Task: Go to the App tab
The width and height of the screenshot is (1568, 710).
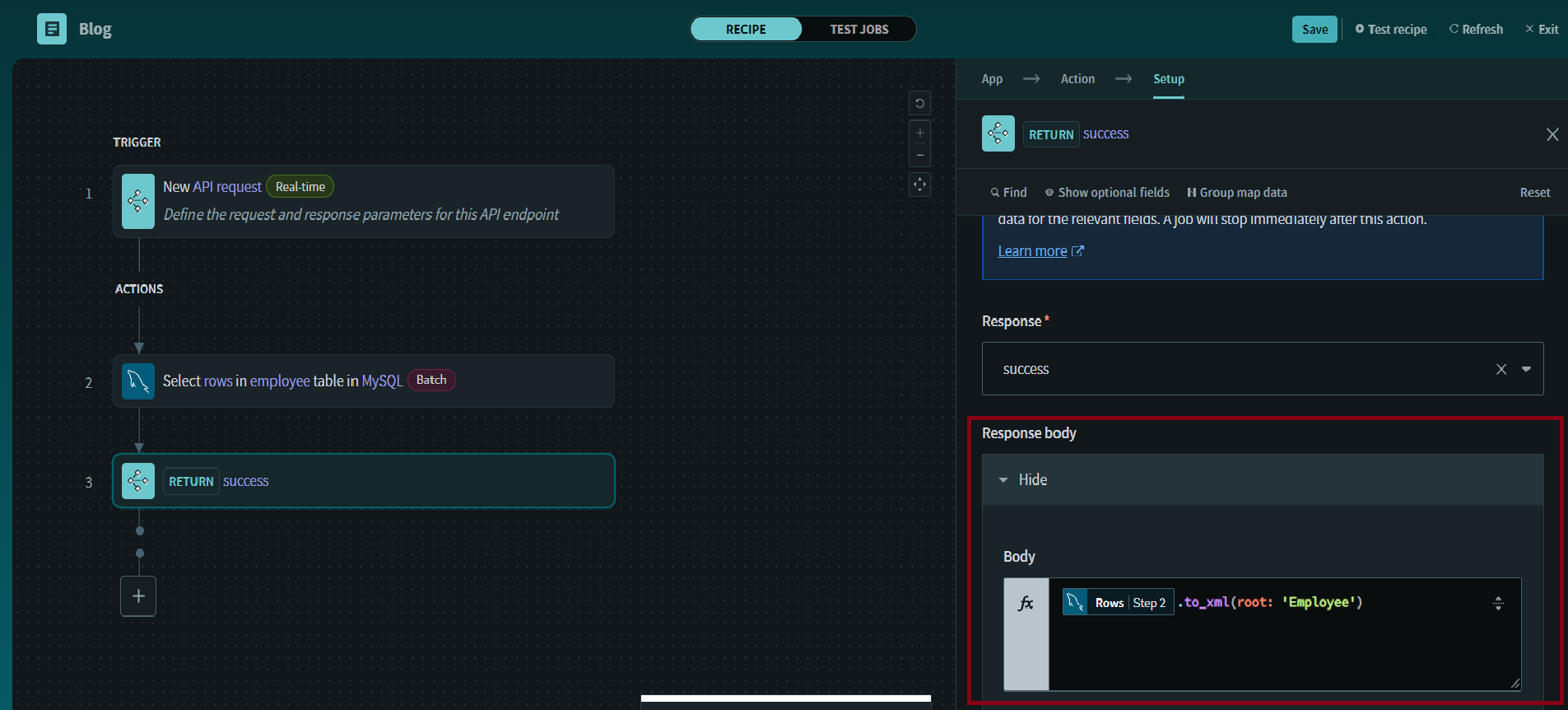Action: tap(992, 79)
